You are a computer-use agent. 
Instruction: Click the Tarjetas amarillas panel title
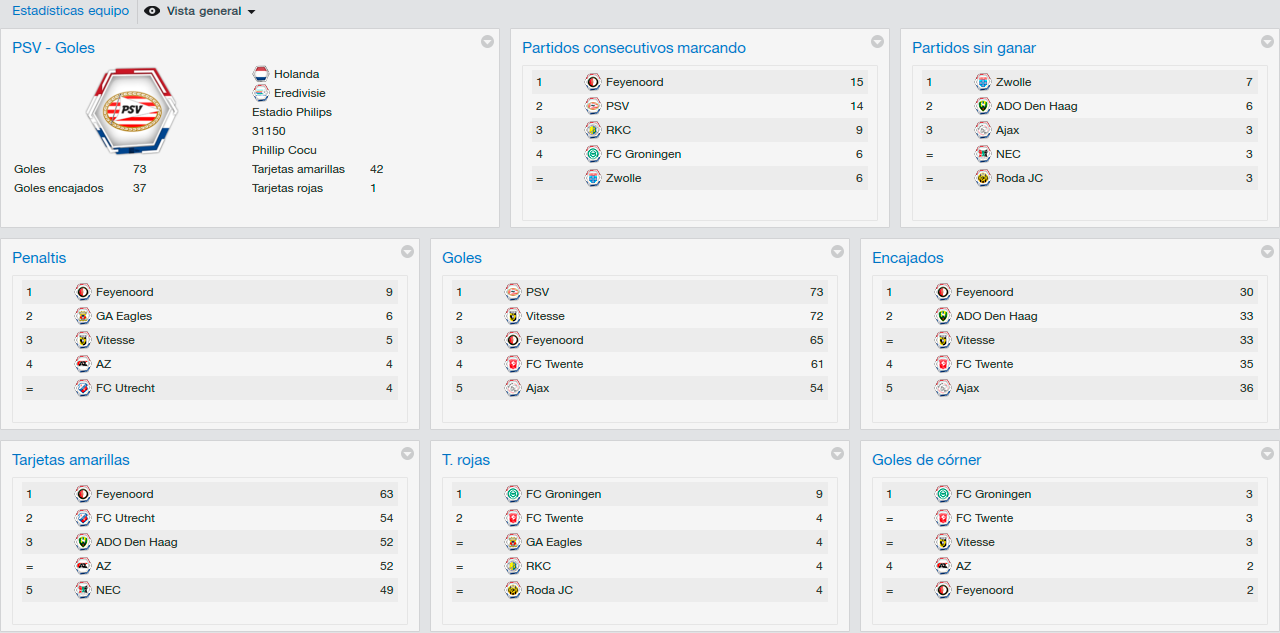71,460
